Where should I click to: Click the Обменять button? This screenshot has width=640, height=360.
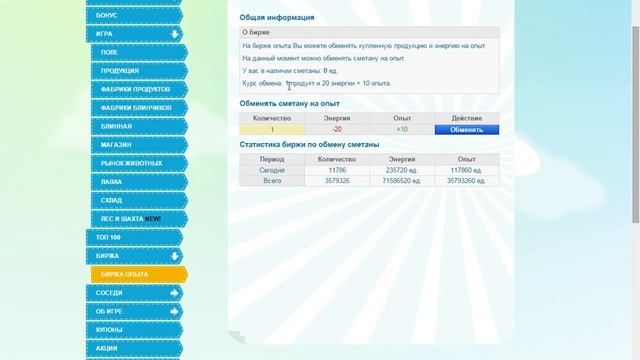coord(467,130)
